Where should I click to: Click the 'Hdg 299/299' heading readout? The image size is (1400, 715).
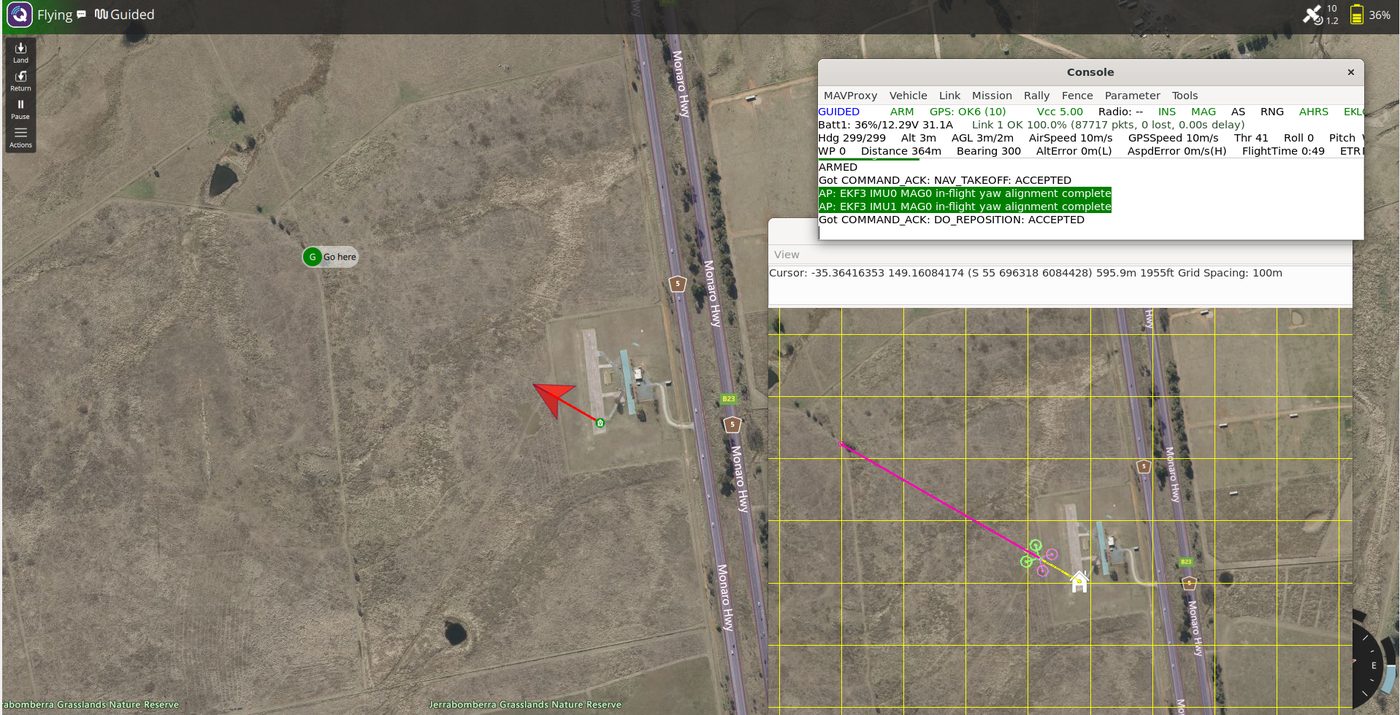(852, 138)
